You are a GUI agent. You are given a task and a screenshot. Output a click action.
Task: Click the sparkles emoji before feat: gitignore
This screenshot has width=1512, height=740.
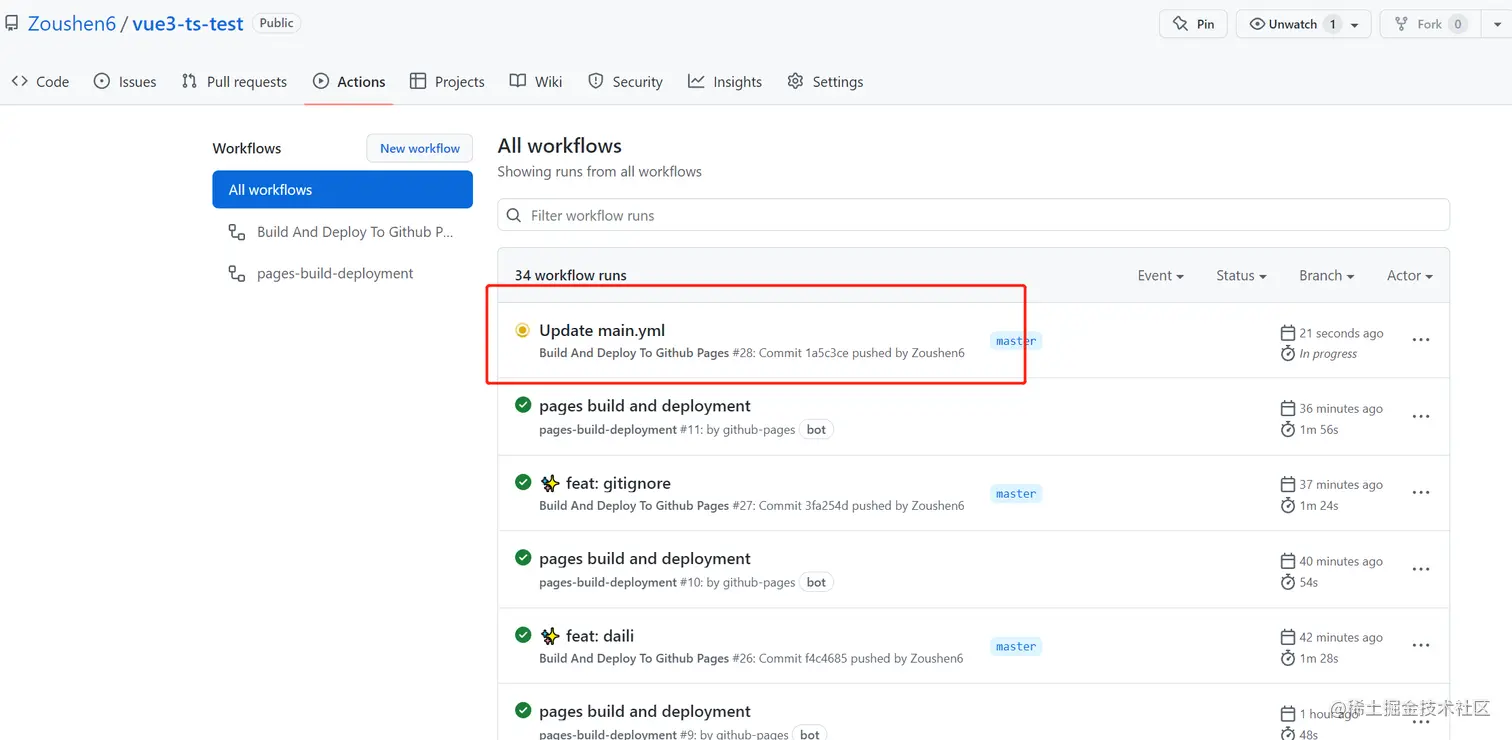(550, 483)
